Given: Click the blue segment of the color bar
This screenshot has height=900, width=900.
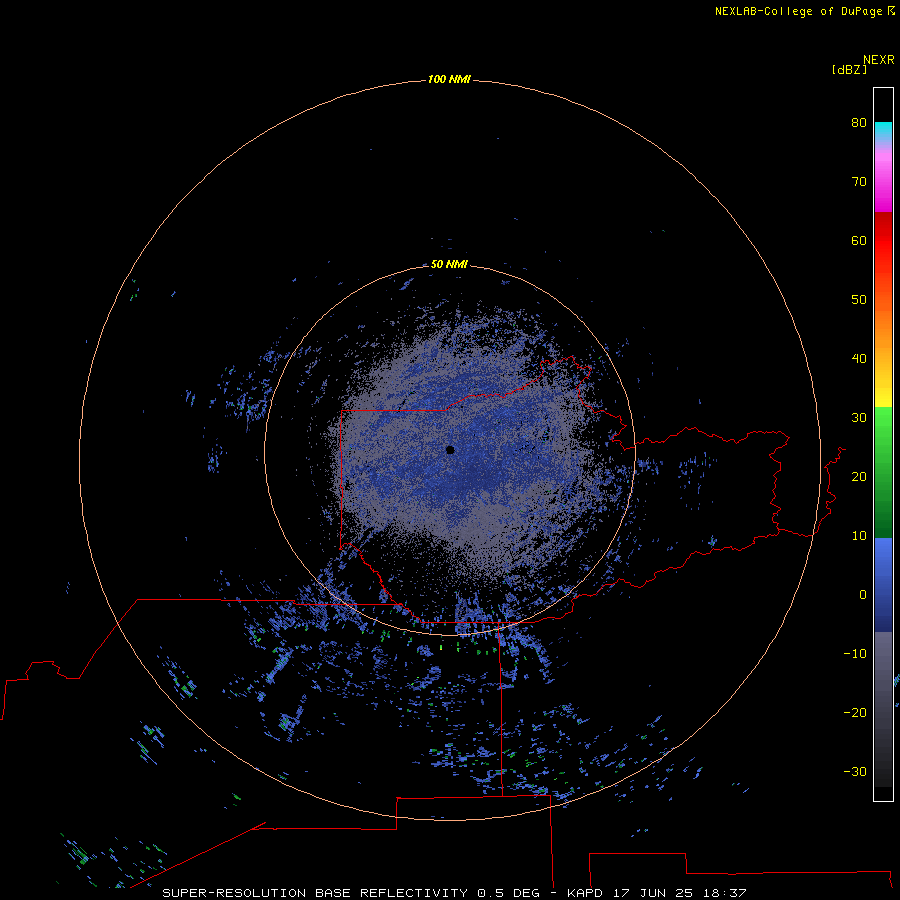Looking at the screenshot, I should pyautogui.click(x=883, y=584).
